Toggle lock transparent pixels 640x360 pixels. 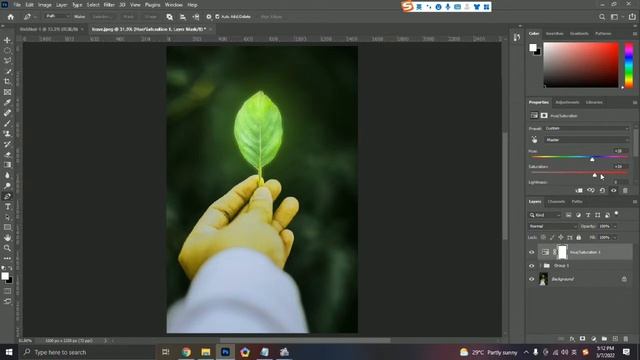[x=543, y=237]
